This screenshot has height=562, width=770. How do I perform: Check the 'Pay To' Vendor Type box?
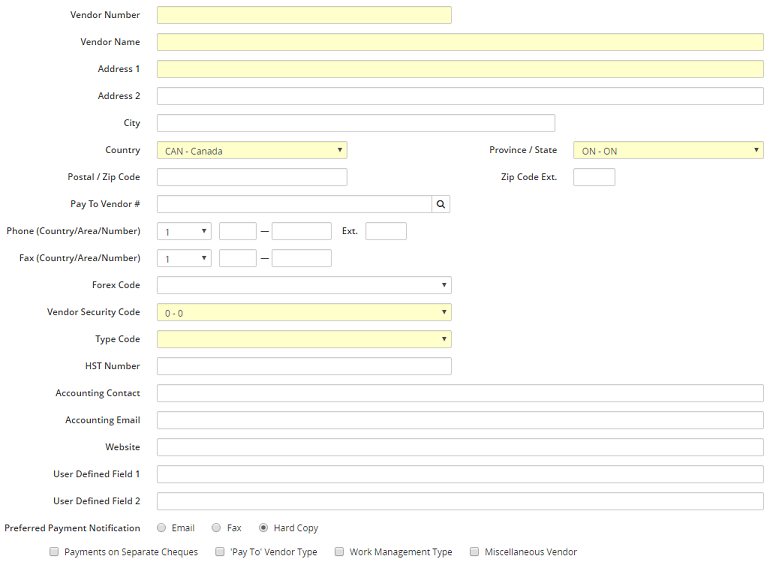click(220, 552)
